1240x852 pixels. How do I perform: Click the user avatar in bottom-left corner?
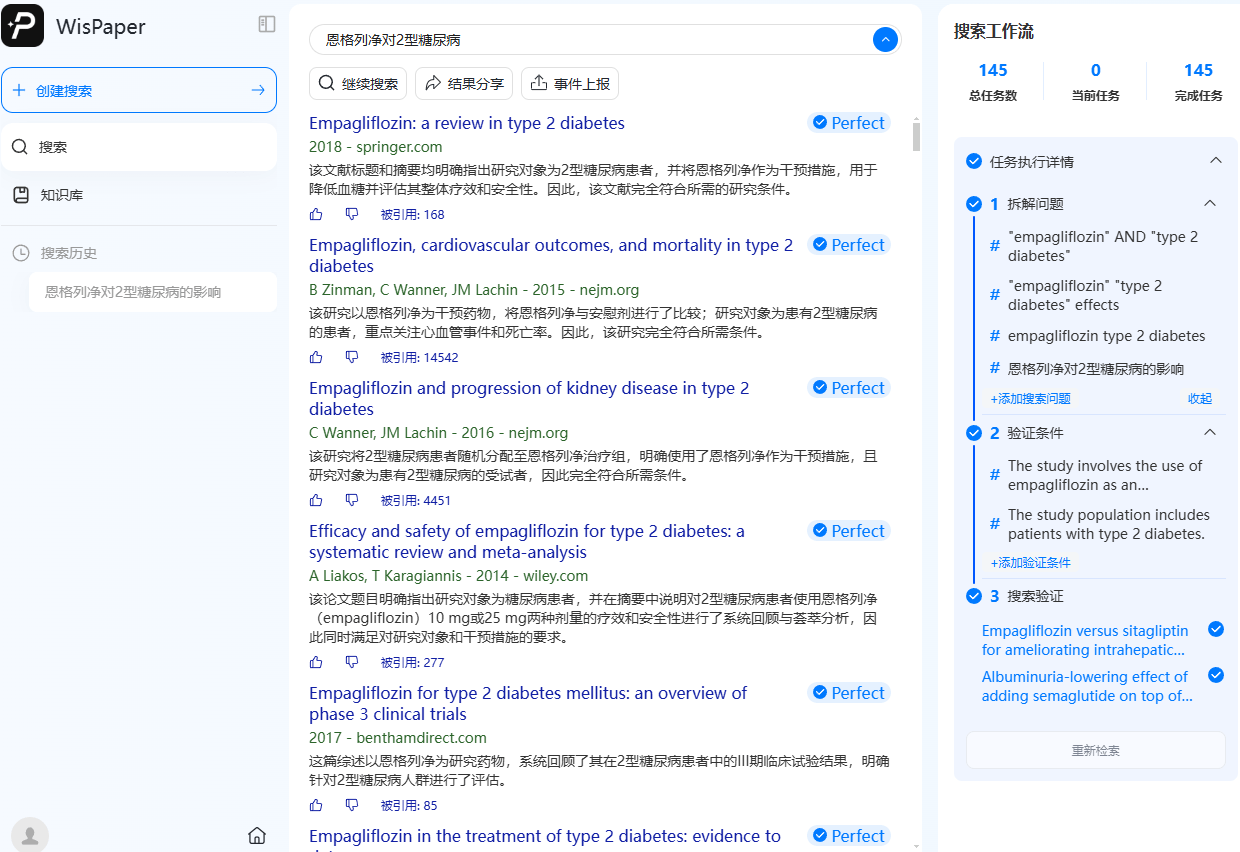pyautogui.click(x=29, y=834)
